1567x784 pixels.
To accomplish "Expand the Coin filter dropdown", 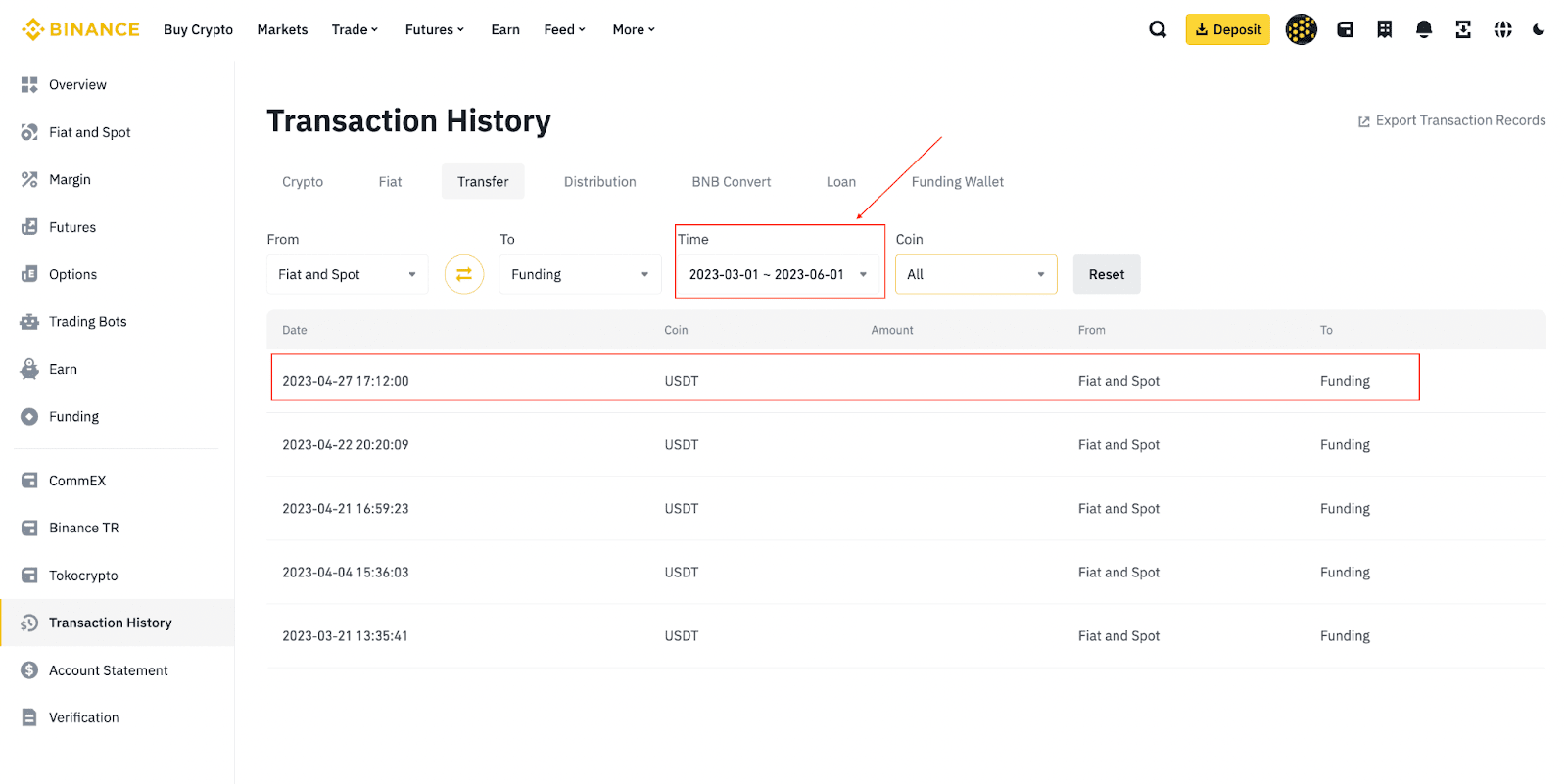I will pyautogui.click(x=975, y=274).
